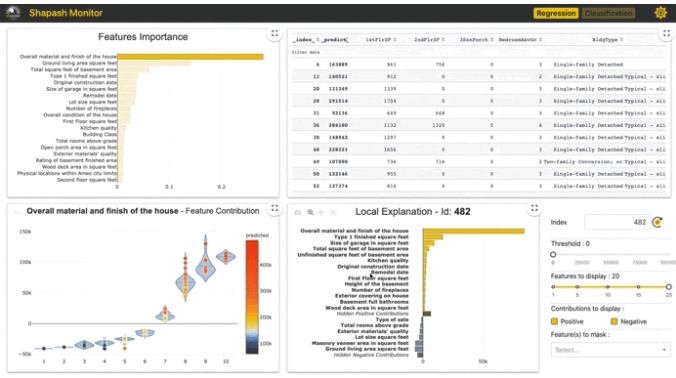
Task: Click the Index input field showing 482
Action: 617,222
